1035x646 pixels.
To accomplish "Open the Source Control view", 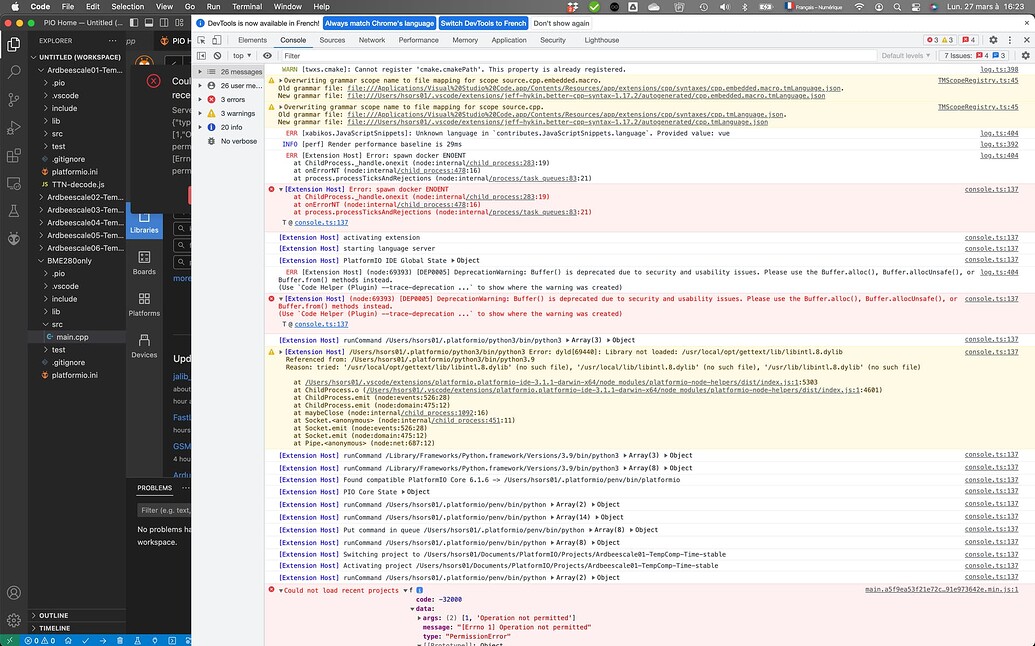I will click(14, 100).
